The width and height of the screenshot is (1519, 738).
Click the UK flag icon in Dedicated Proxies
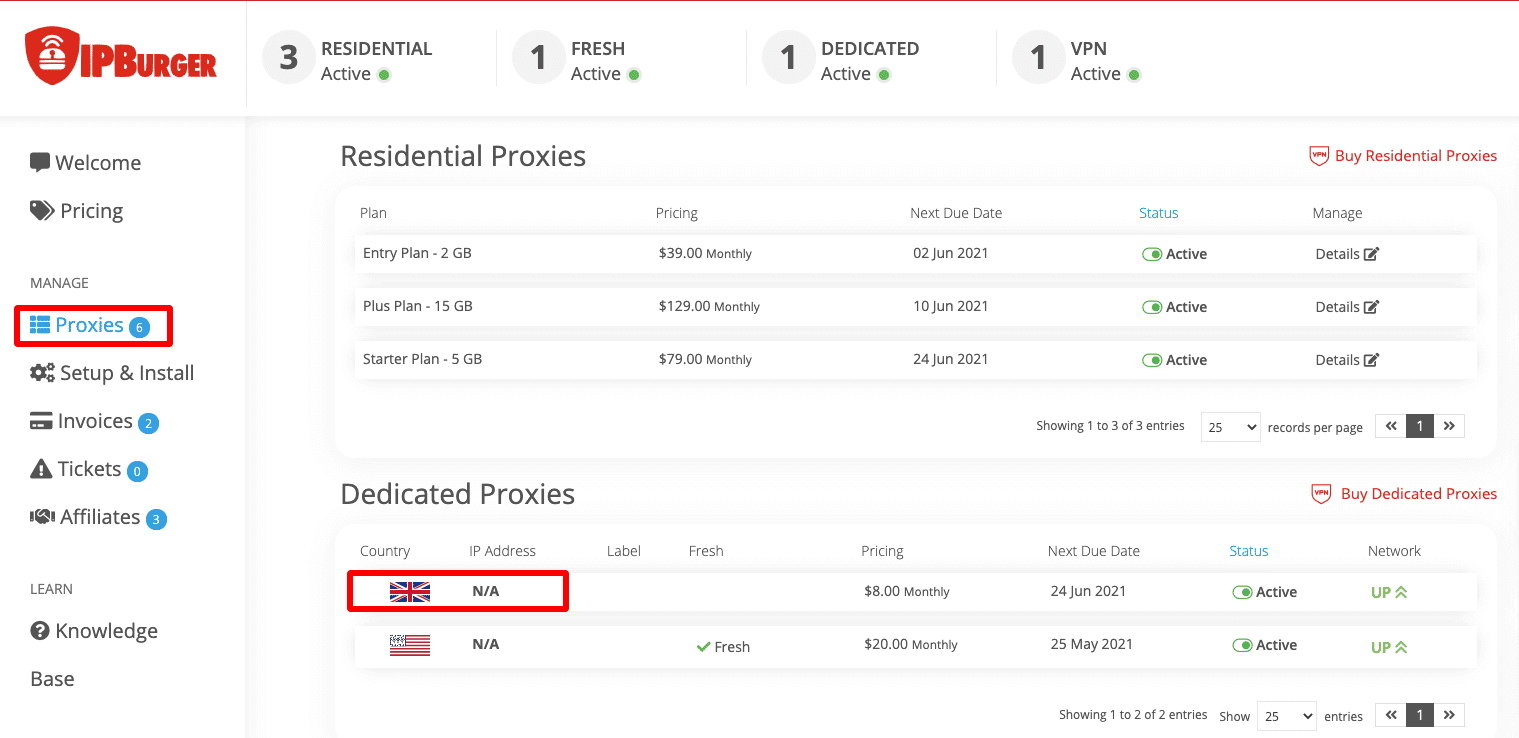click(409, 592)
